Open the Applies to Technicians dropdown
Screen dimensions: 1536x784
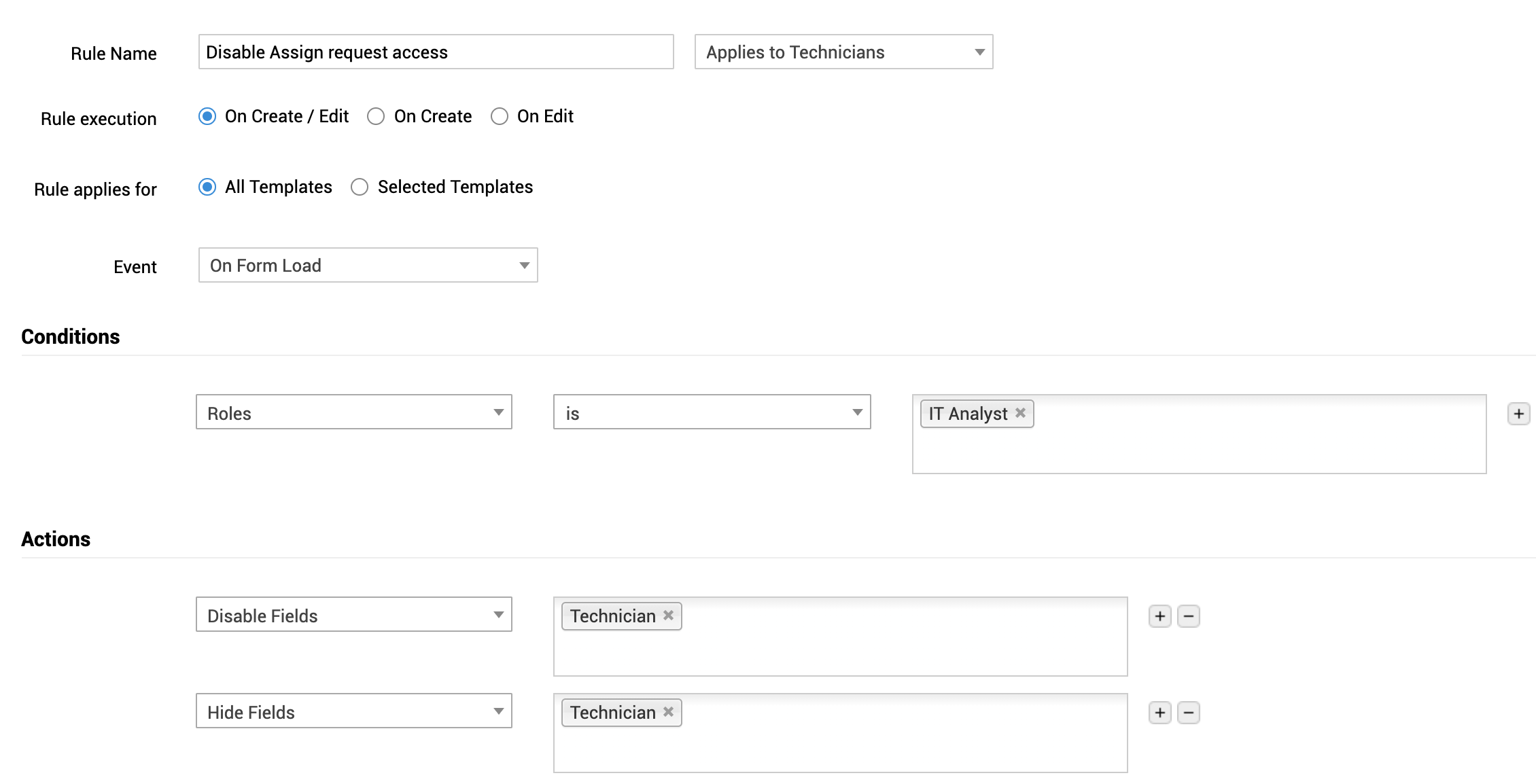pos(843,52)
